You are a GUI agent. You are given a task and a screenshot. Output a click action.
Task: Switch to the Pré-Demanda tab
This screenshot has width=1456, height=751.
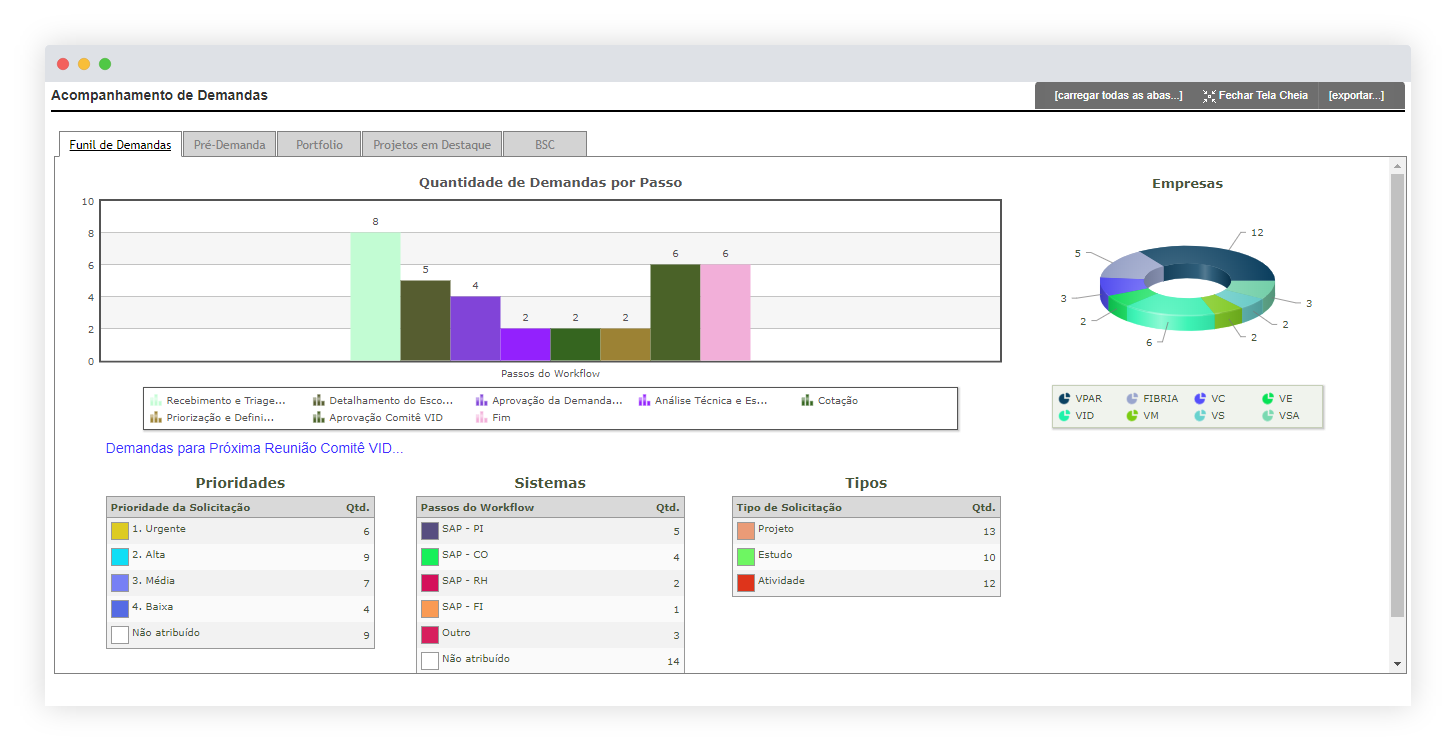[x=229, y=143]
